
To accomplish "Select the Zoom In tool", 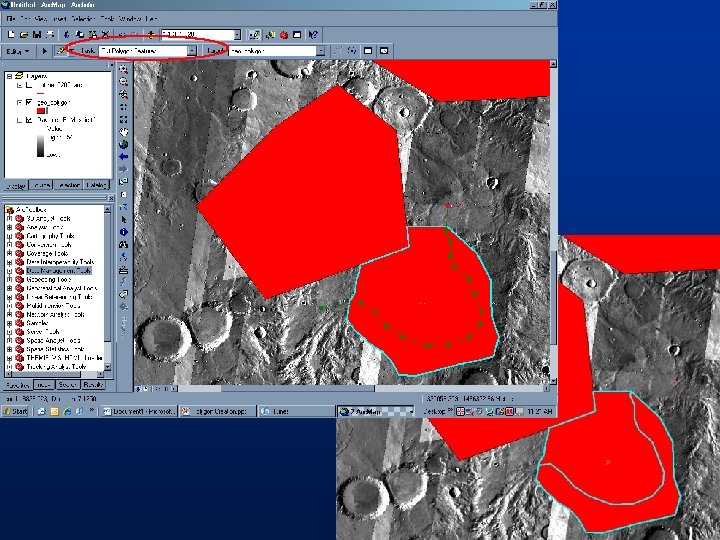I will pyautogui.click(x=124, y=69).
